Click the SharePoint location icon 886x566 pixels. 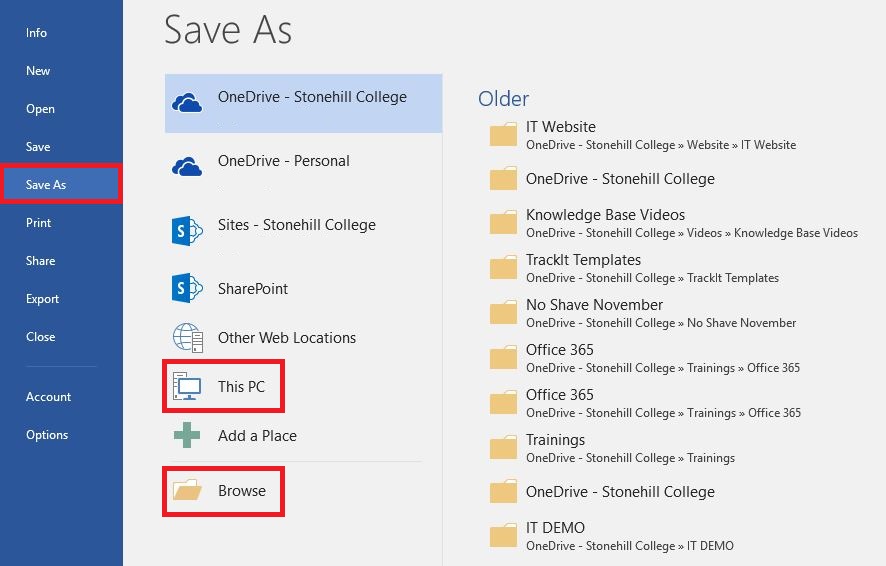(x=187, y=288)
